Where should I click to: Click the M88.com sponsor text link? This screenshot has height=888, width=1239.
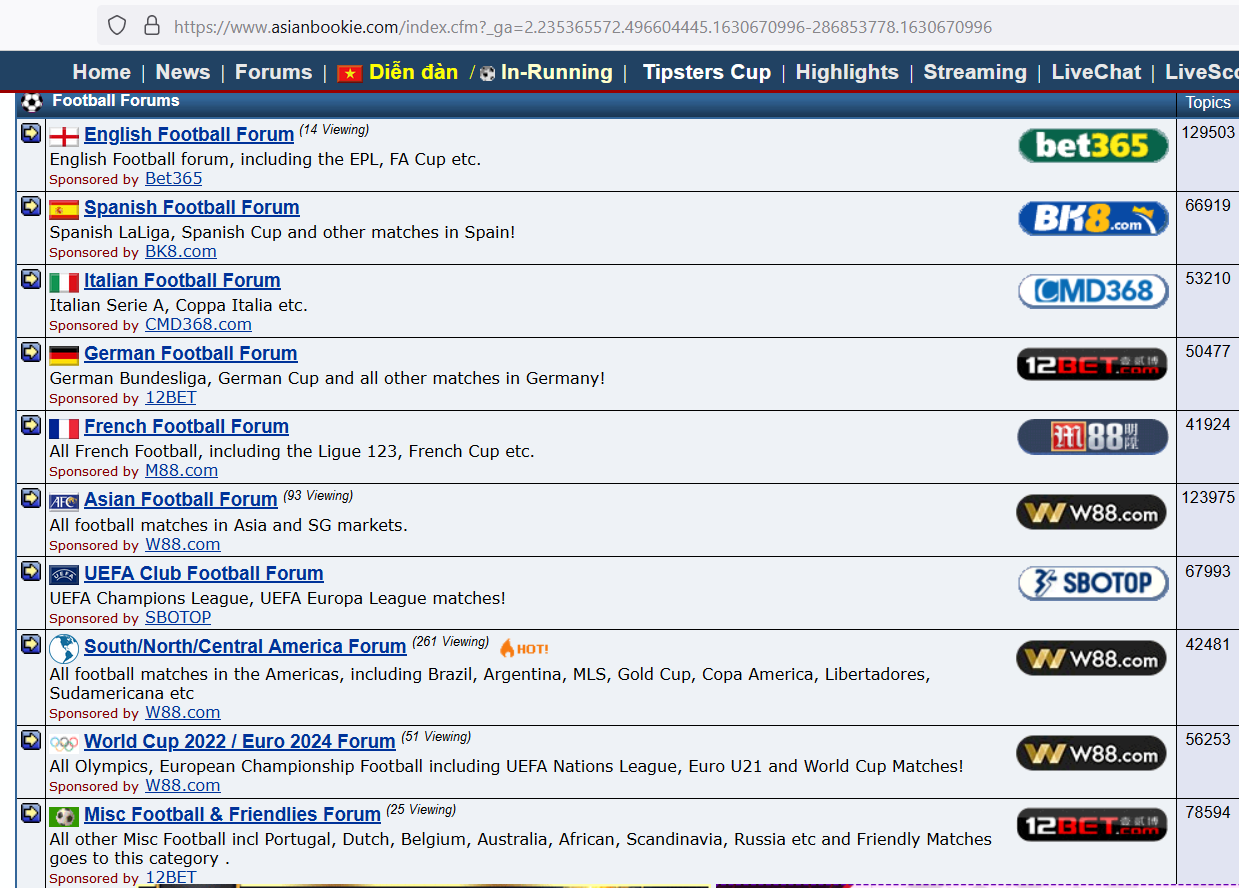[x=181, y=470]
